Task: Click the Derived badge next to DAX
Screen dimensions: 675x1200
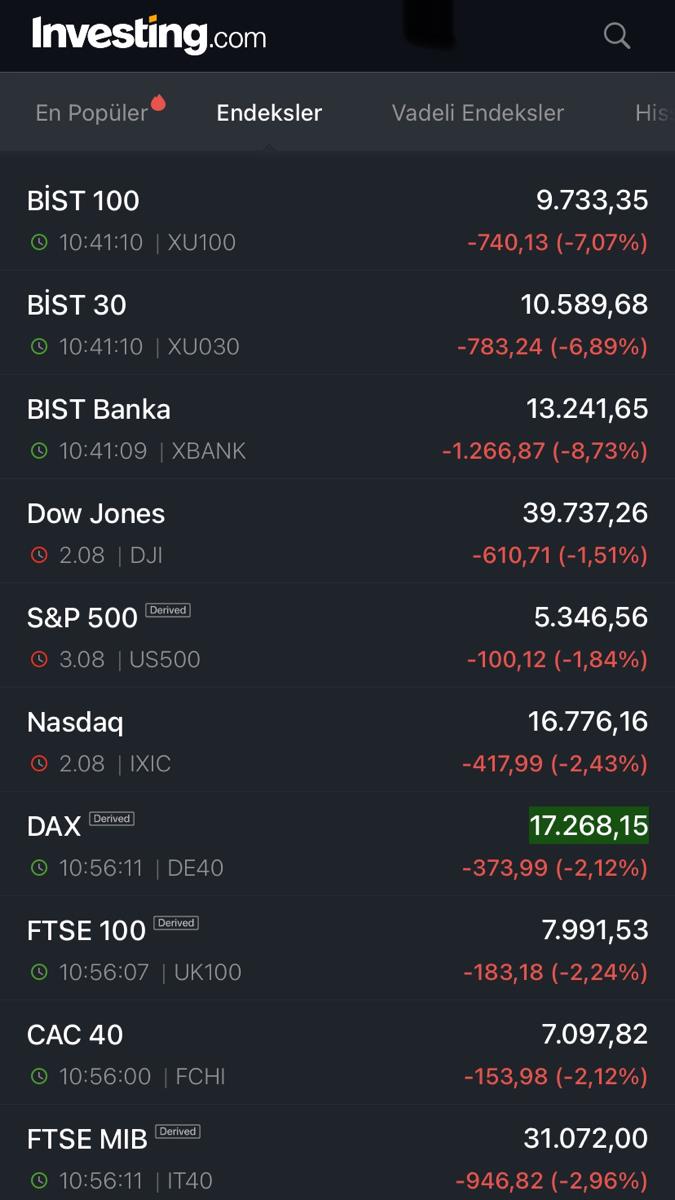Action: (x=112, y=819)
